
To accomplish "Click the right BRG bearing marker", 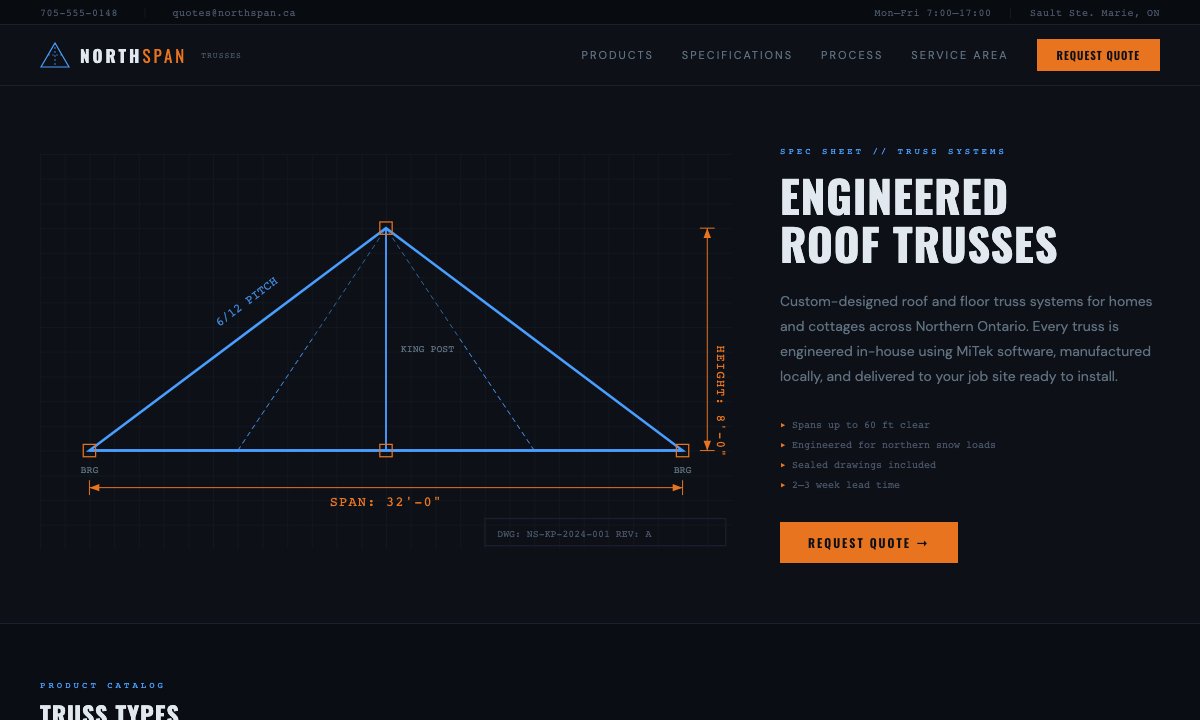I will (681, 451).
